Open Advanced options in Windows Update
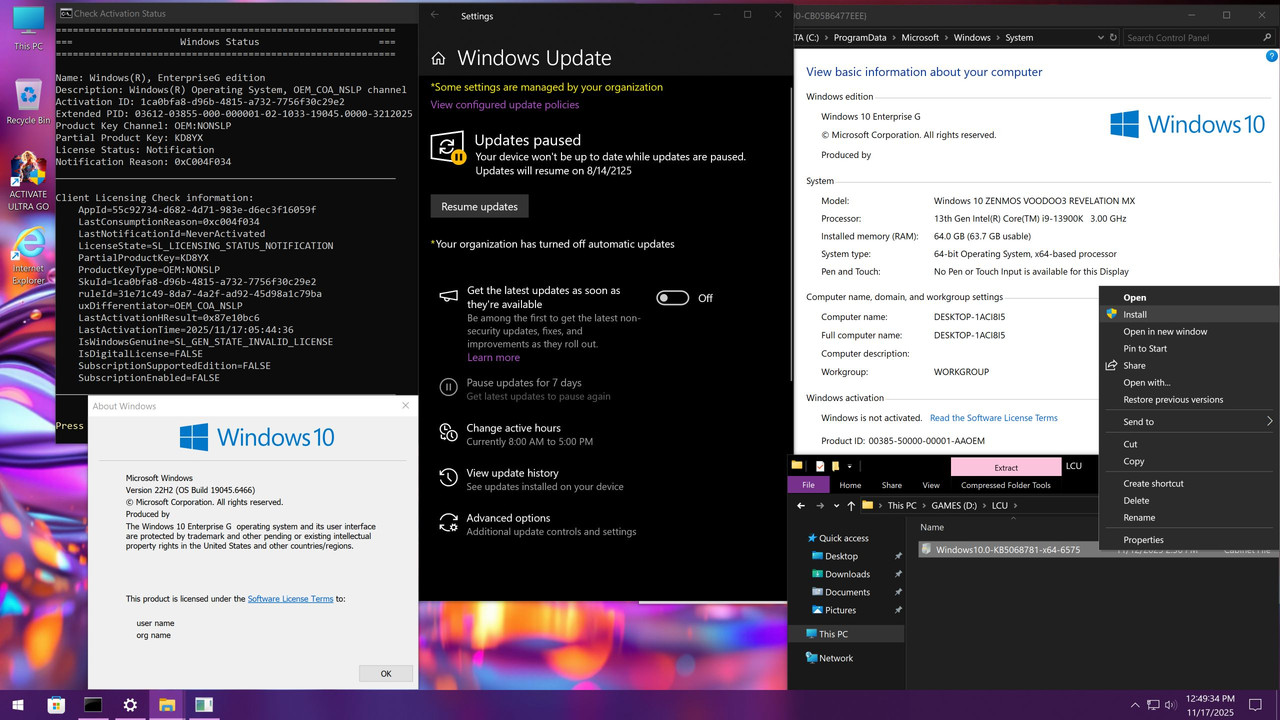The image size is (1280, 720). [x=540, y=524]
